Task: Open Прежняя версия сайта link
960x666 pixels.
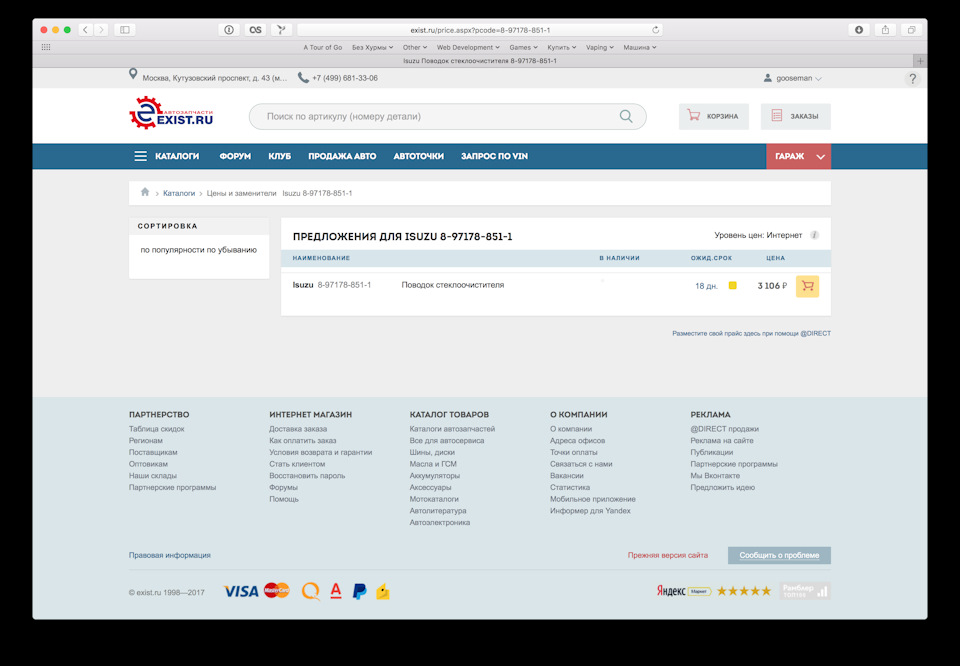Action: click(667, 555)
